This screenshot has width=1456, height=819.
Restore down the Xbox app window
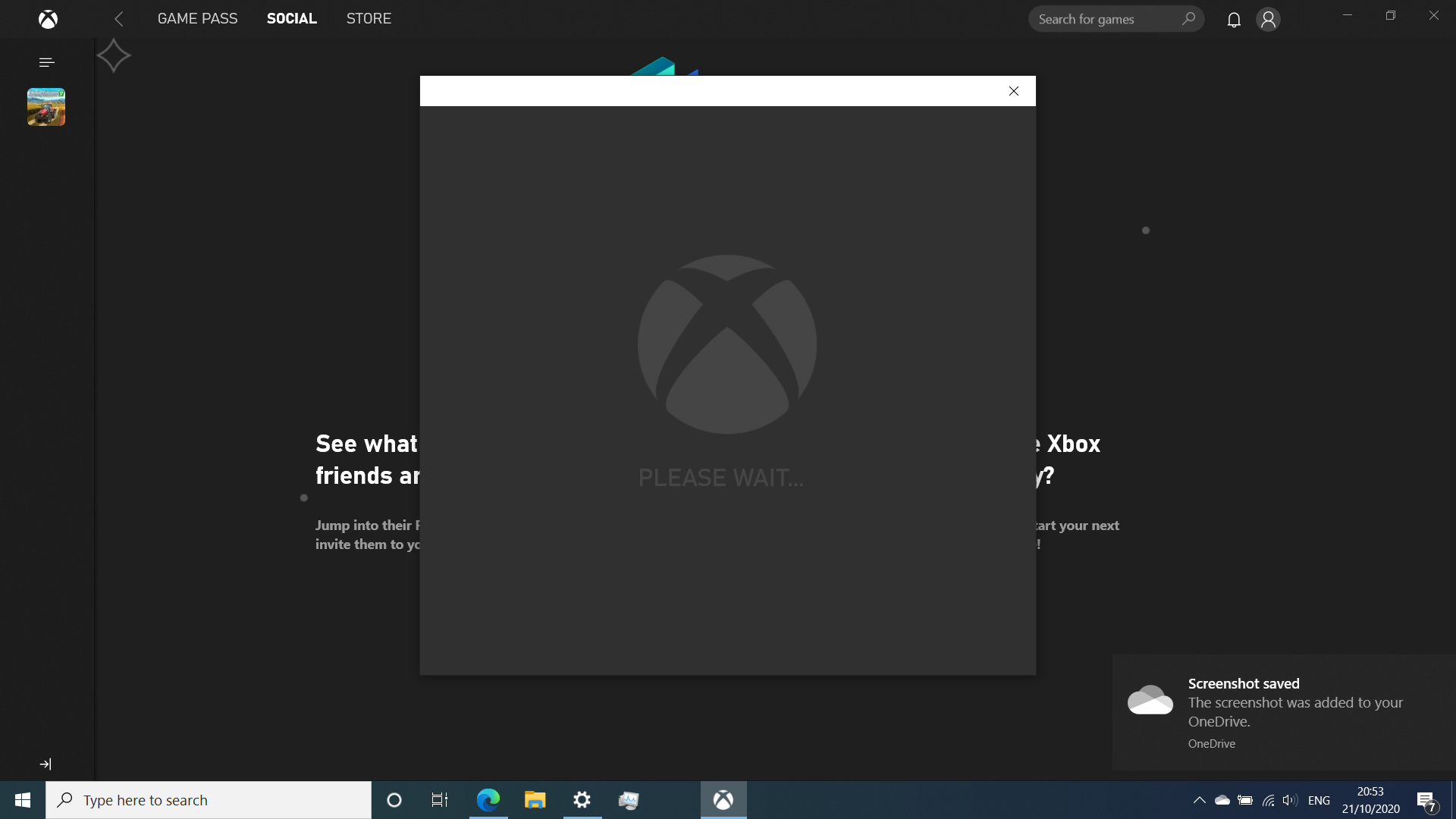click(x=1391, y=15)
